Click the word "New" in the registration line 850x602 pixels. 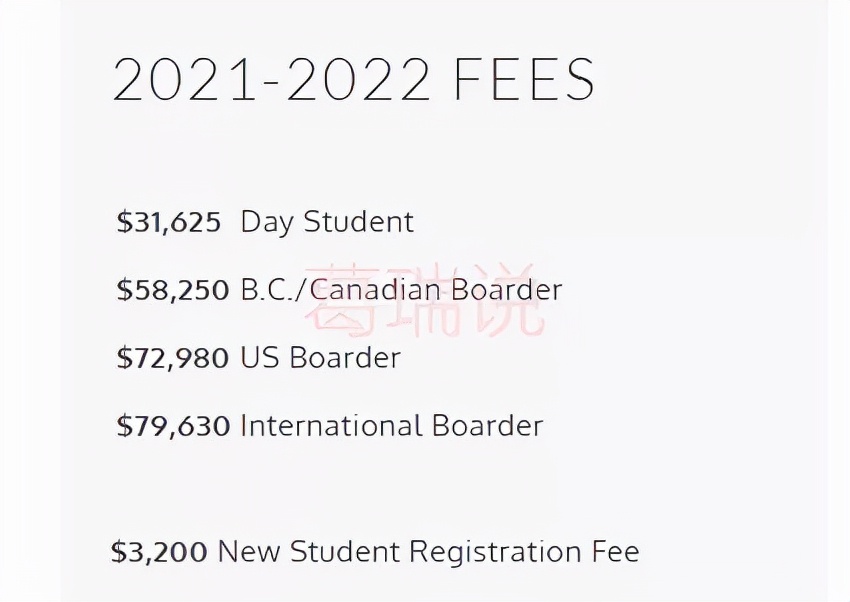(x=245, y=552)
